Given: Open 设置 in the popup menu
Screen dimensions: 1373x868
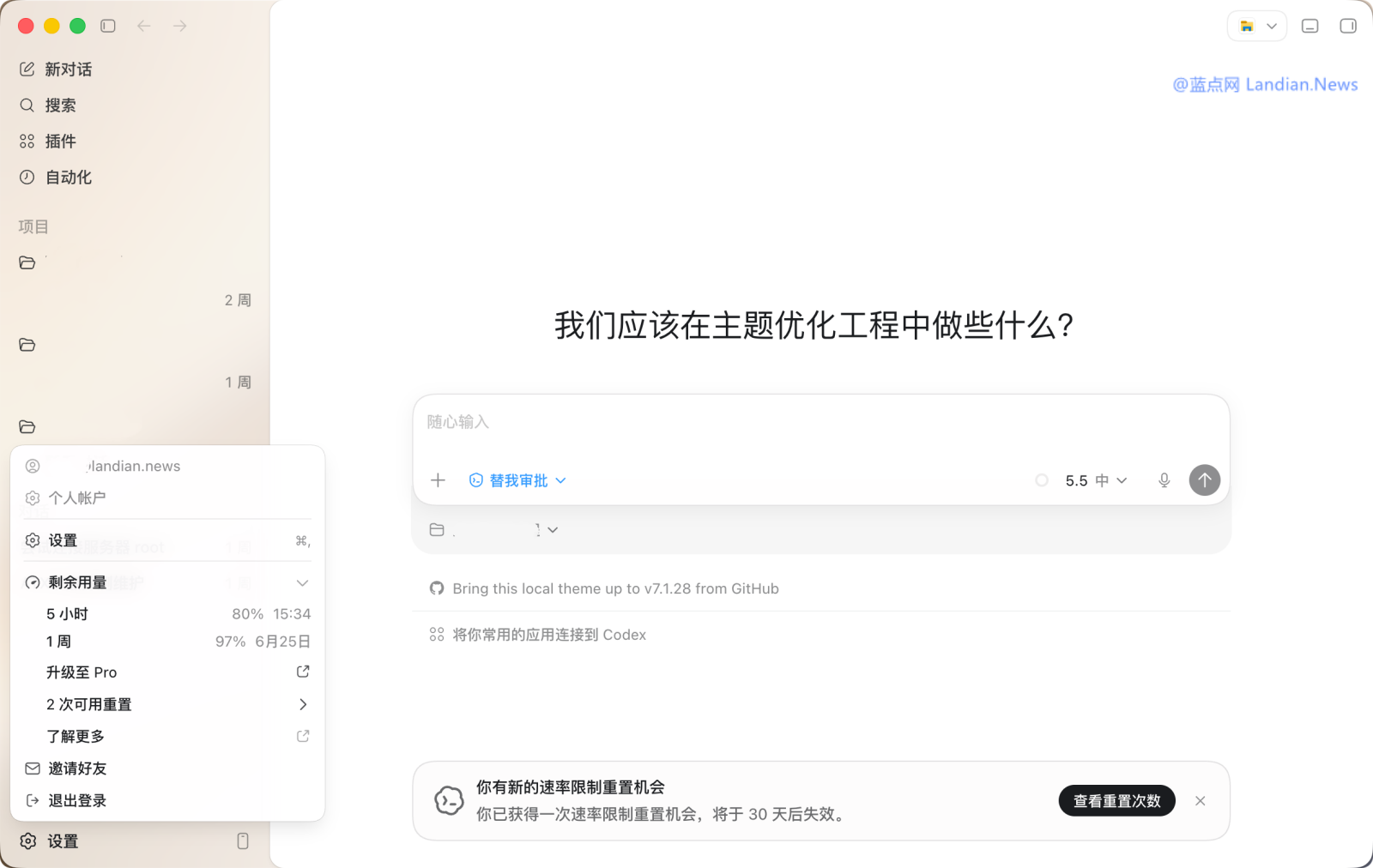Looking at the screenshot, I should (x=168, y=540).
